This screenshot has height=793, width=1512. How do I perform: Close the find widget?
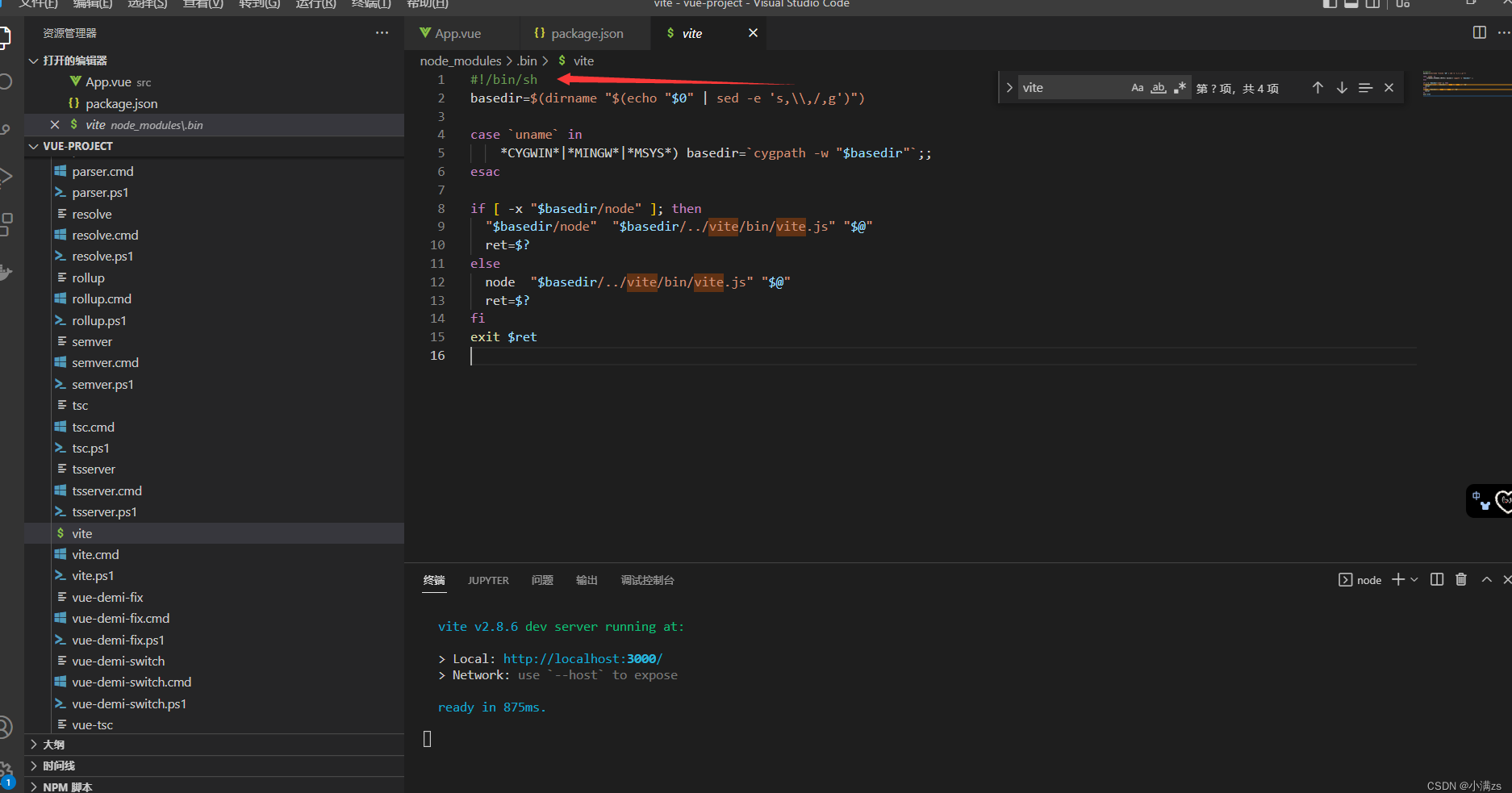pos(1389,88)
